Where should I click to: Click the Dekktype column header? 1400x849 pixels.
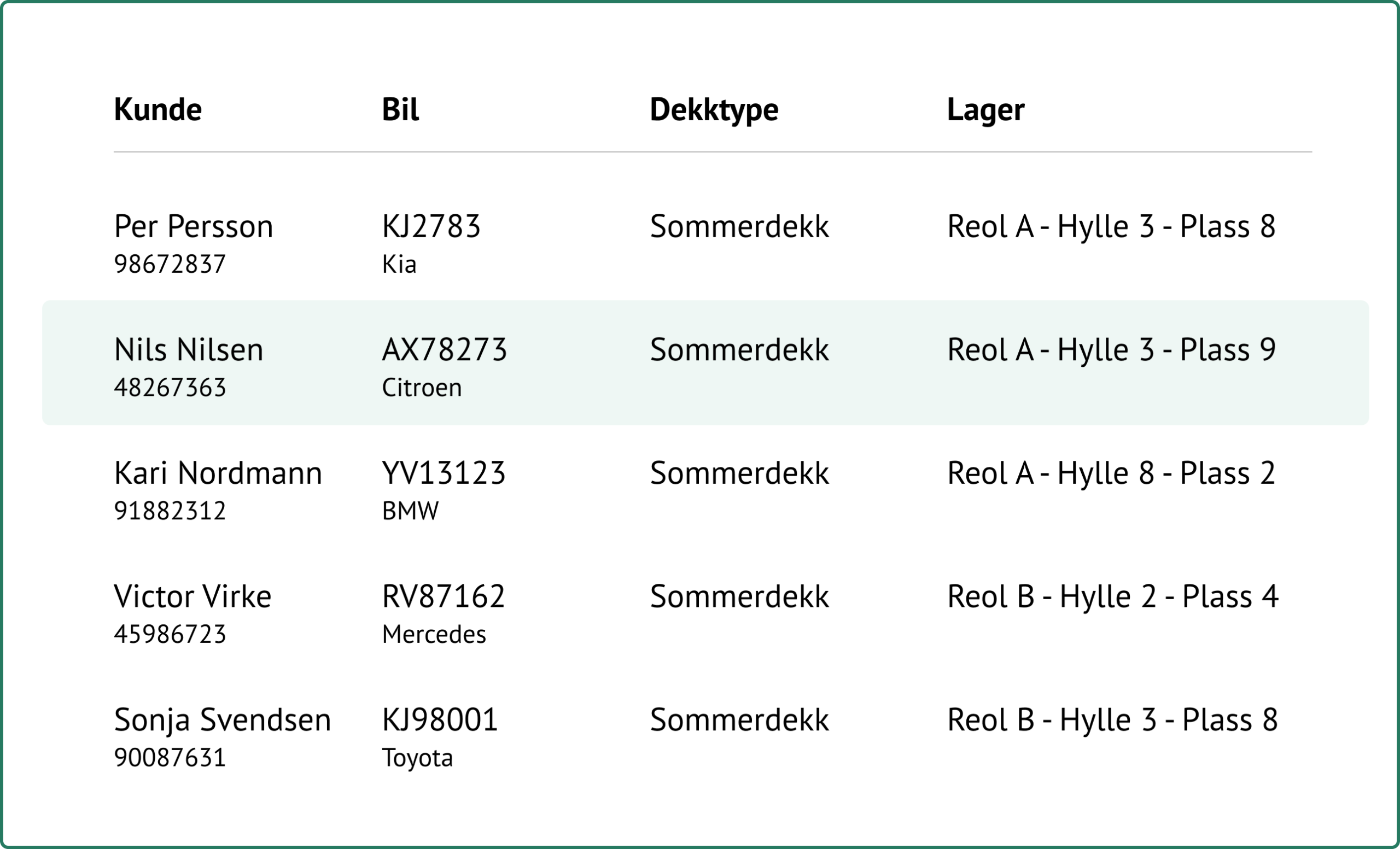[x=714, y=109]
